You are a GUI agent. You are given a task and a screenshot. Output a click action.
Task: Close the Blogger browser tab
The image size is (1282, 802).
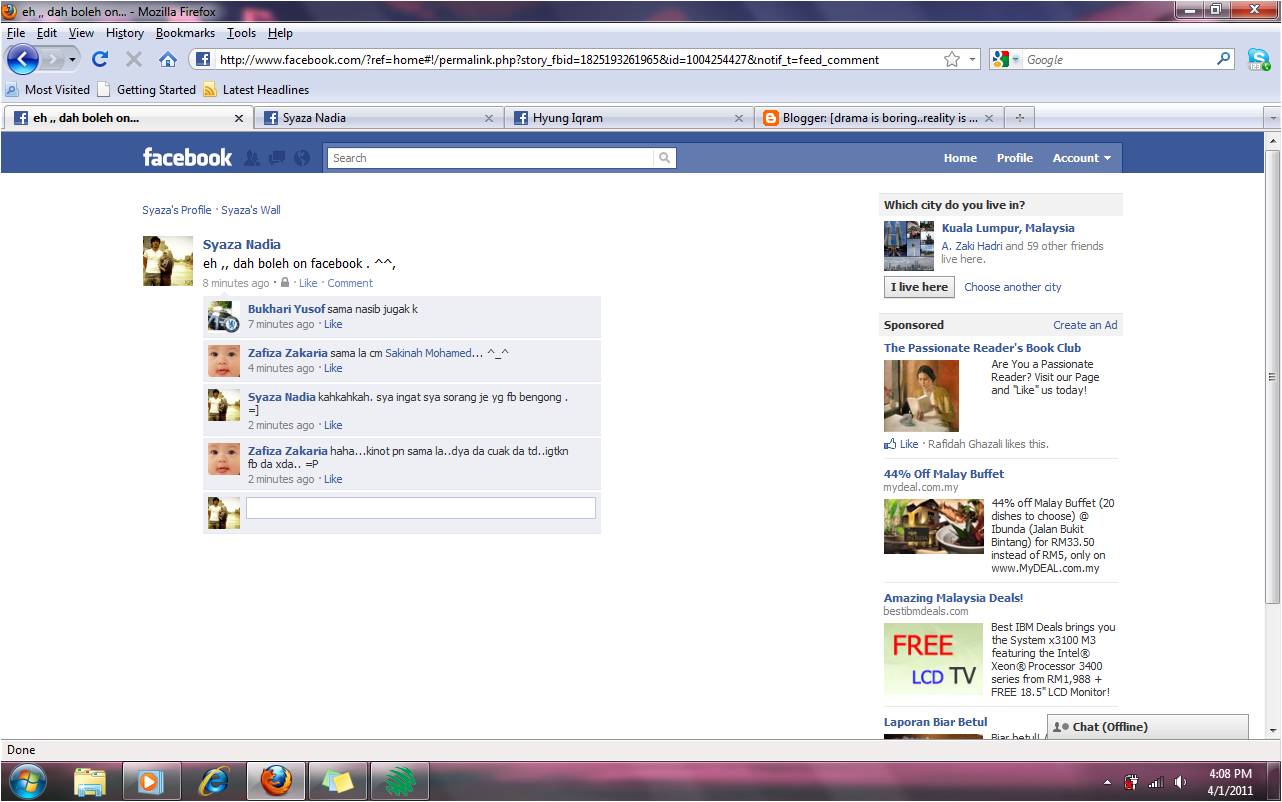(x=989, y=118)
